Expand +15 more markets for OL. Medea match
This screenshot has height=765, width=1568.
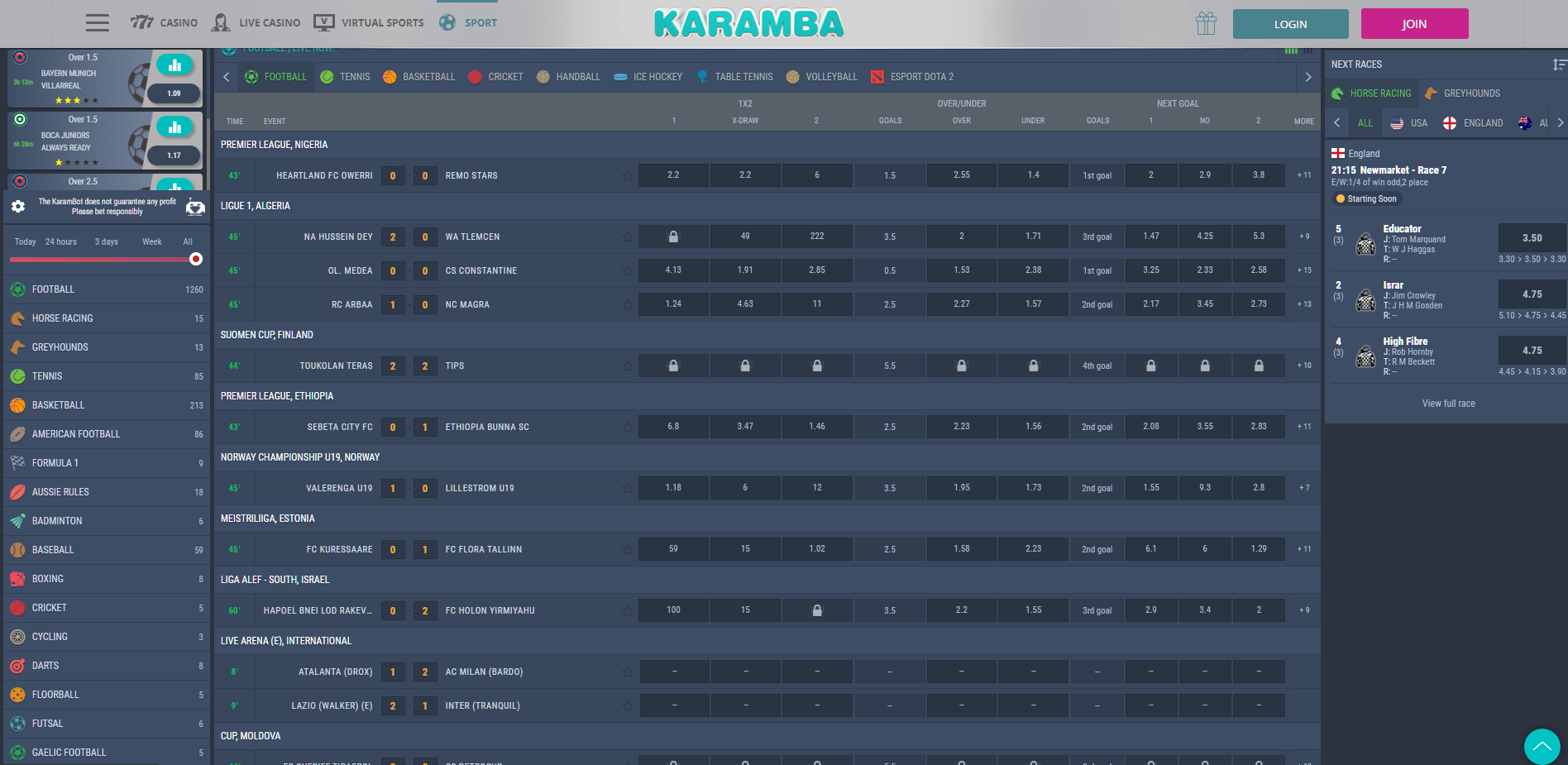1304,270
